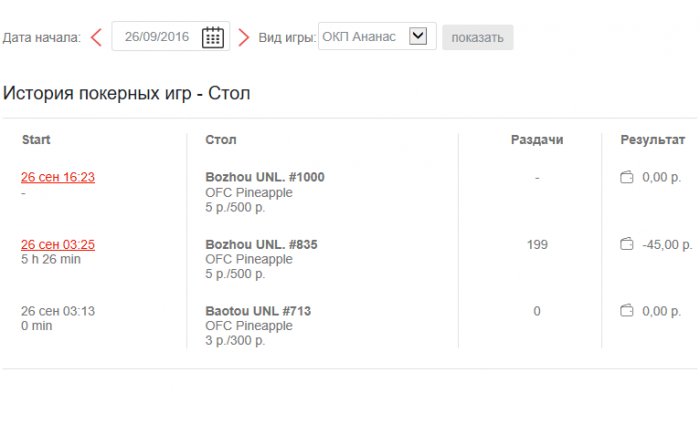Select the Bozhou UNL. #835 table name

(261, 244)
